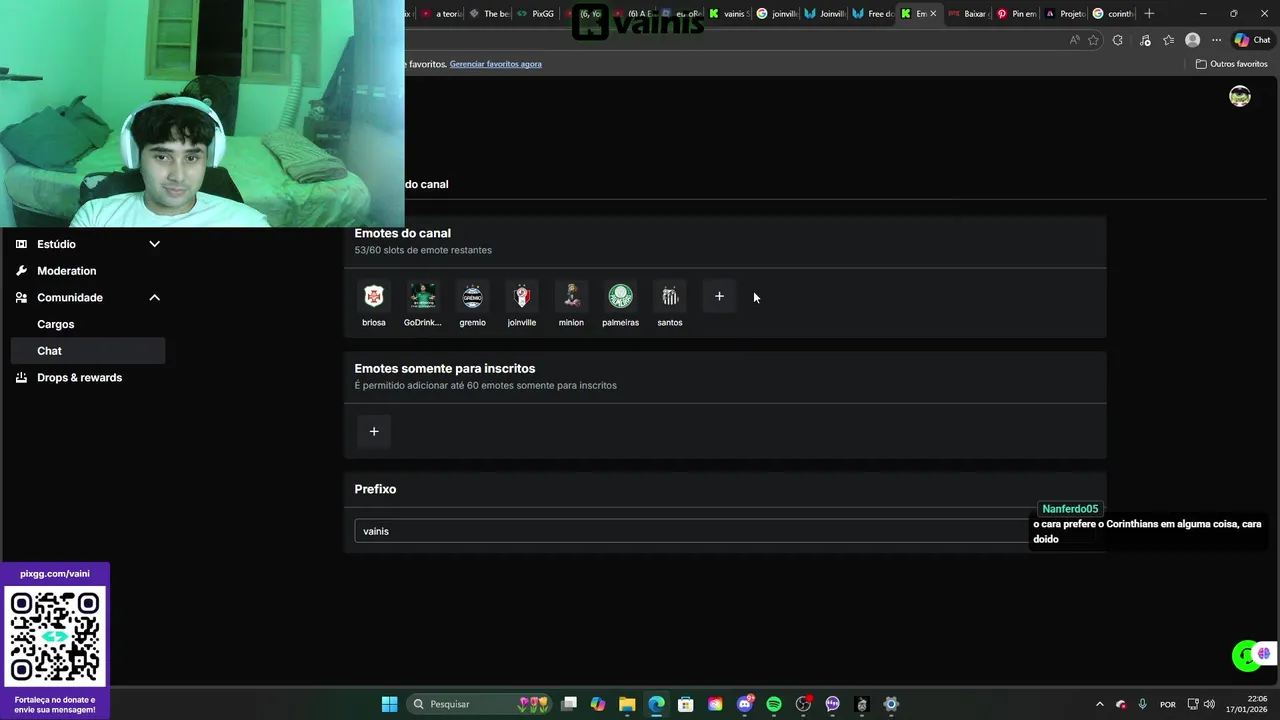Open a new browser tab
The width and height of the screenshot is (1280, 720).
click(1149, 14)
